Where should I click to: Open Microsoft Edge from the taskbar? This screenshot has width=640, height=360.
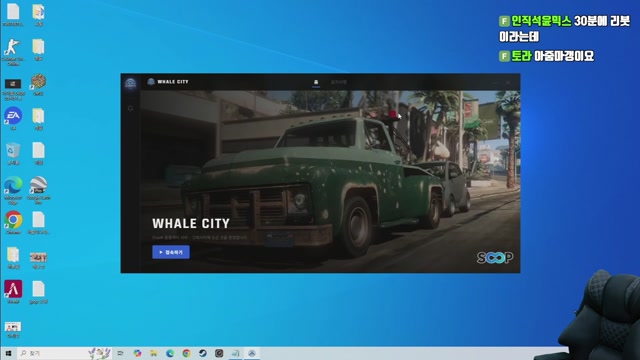[170, 353]
